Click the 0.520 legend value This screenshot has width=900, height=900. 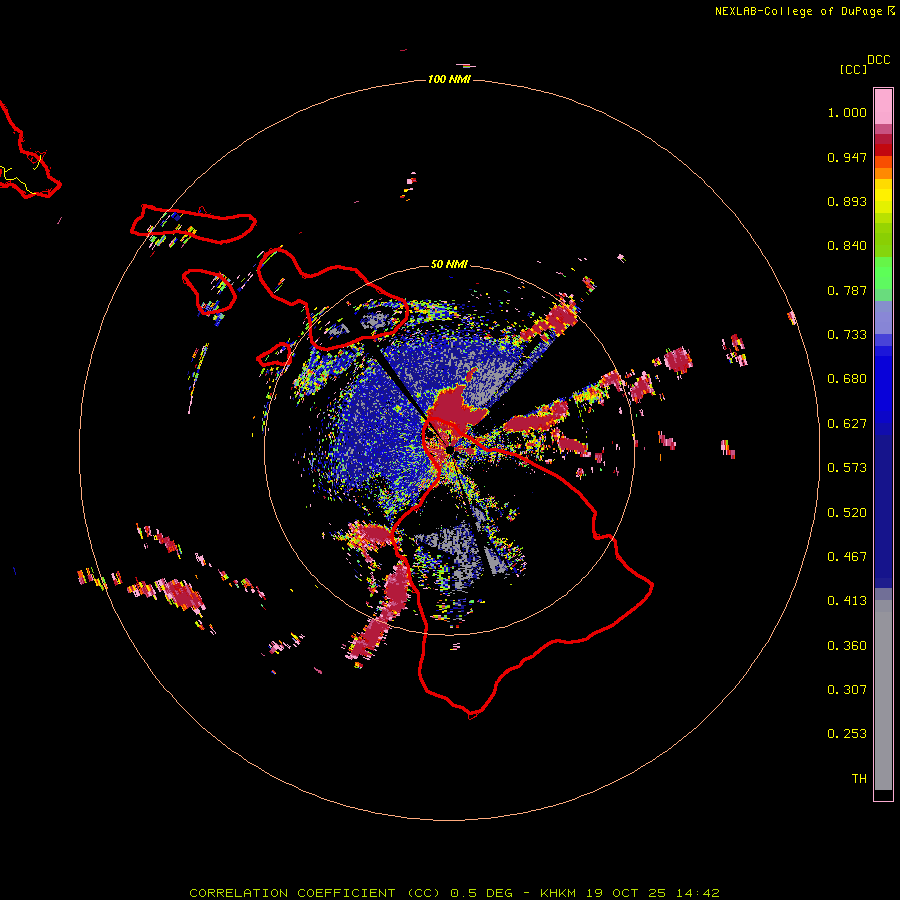847,513
